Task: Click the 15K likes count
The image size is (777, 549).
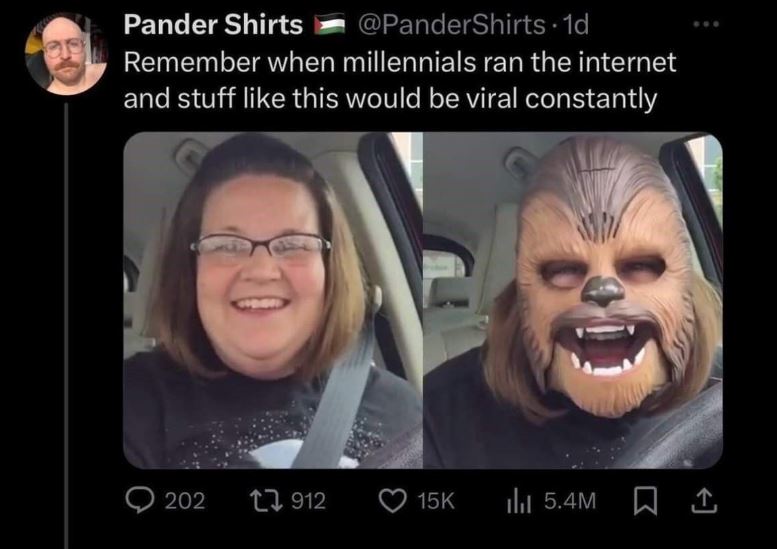Action: click(x=436, y=500)
